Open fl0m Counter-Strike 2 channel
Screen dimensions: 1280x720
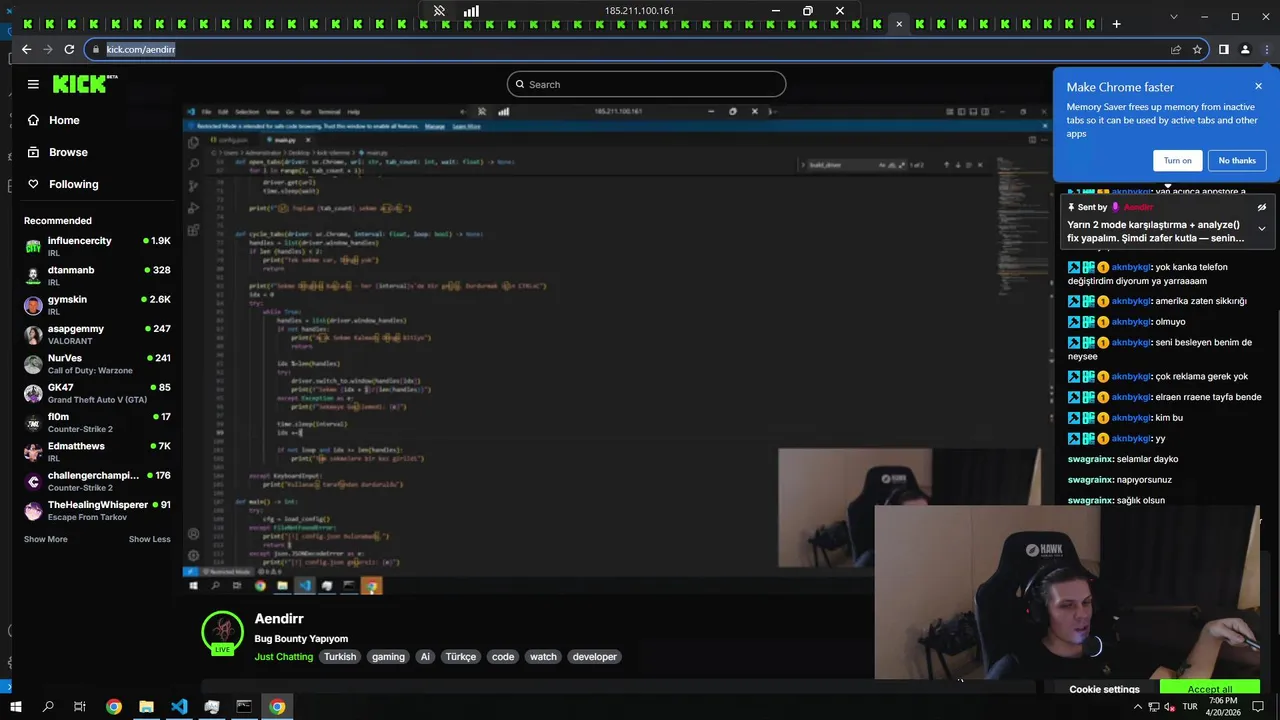97,422
